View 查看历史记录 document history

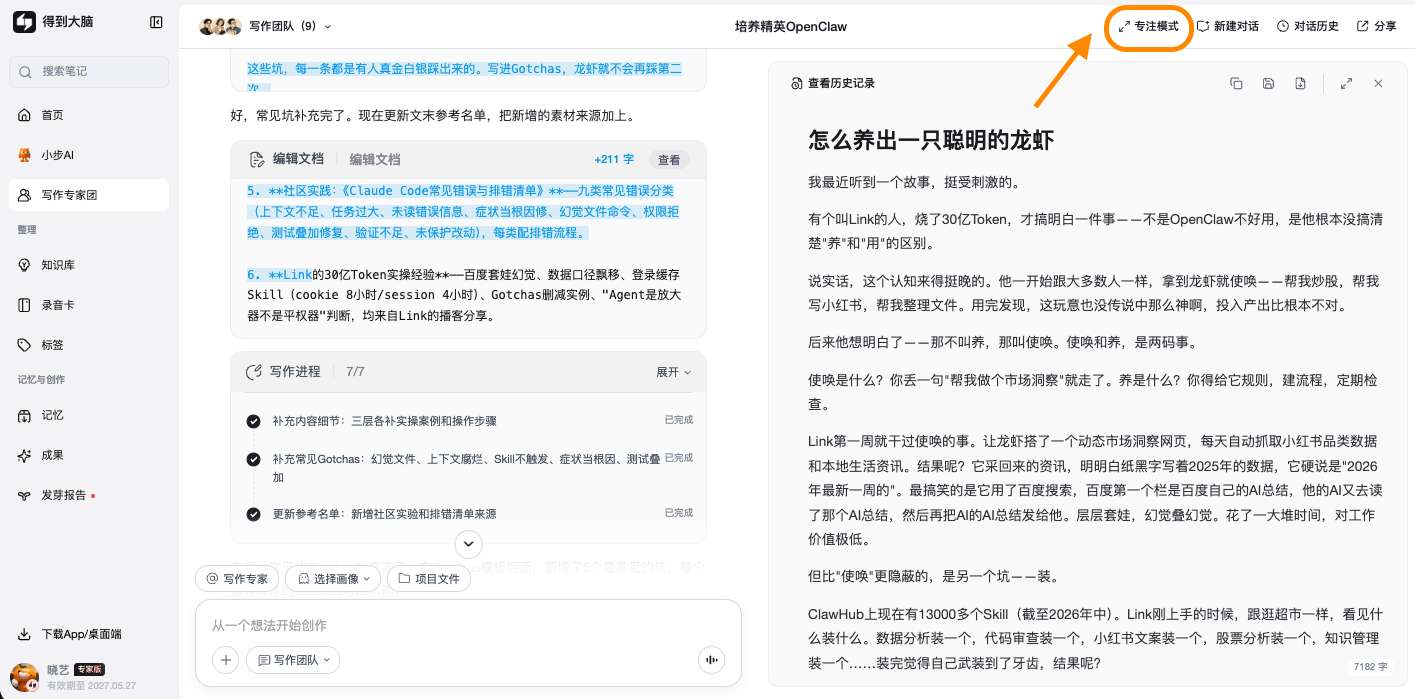pos(832,83)
